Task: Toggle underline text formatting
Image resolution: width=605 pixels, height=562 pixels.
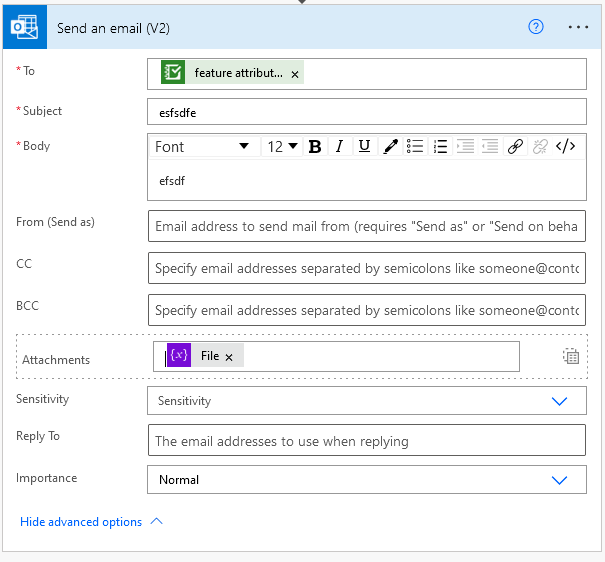Action: coord(364,147)
